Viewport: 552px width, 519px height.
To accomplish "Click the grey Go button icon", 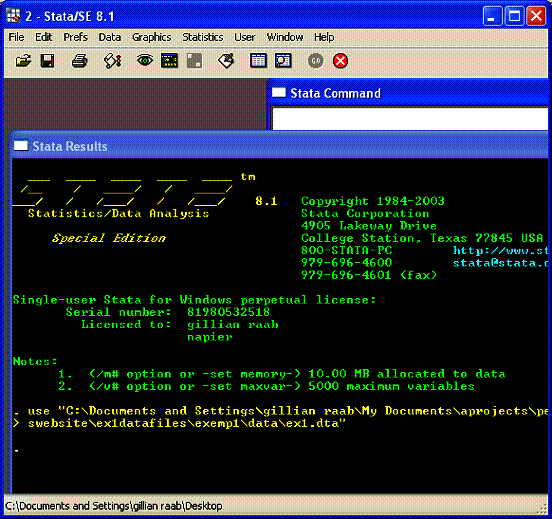I will click(x=316, y=61).
